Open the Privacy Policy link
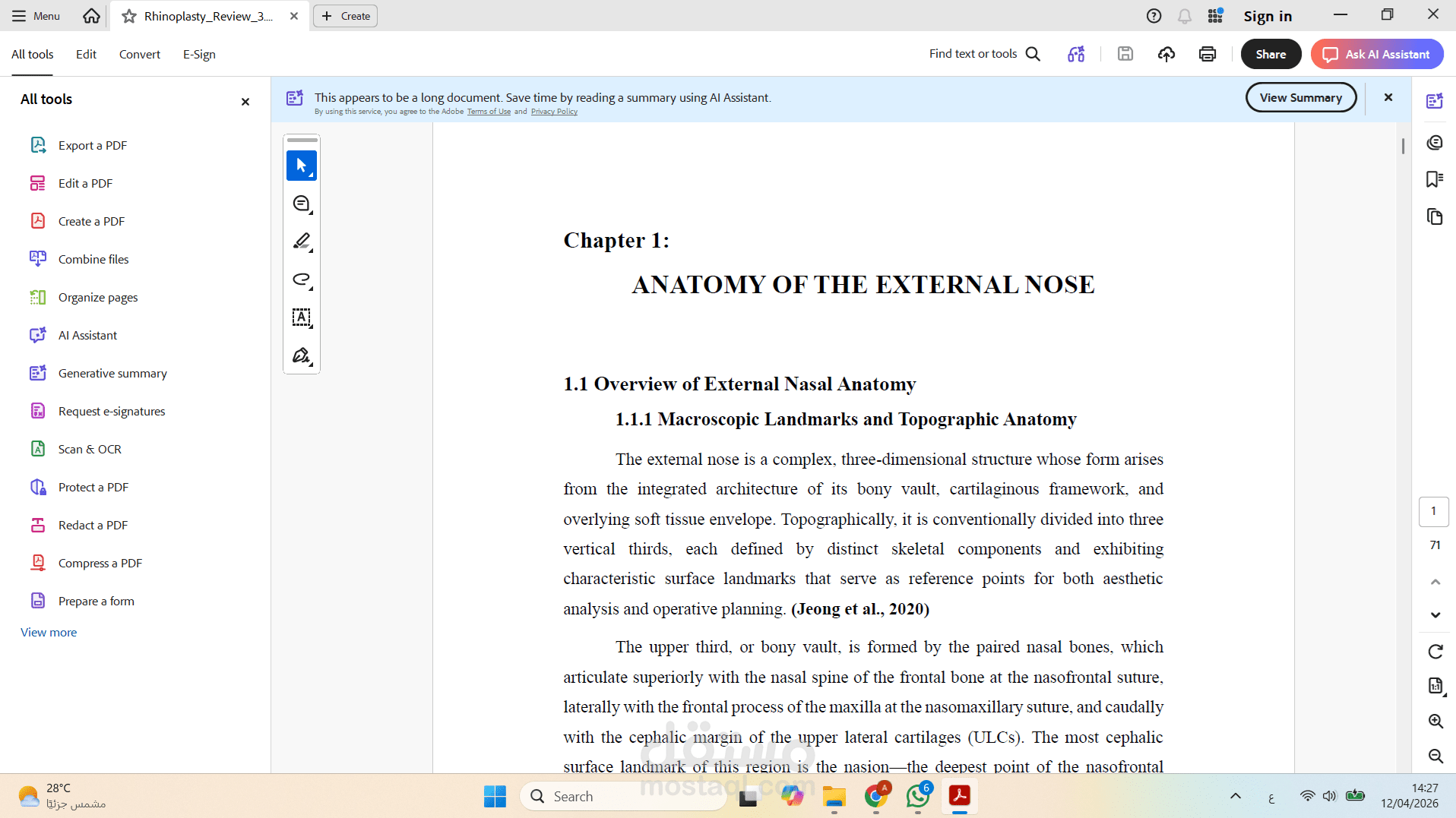The height and width of the screenshot is (818, 1456). [x=554, y=111]
